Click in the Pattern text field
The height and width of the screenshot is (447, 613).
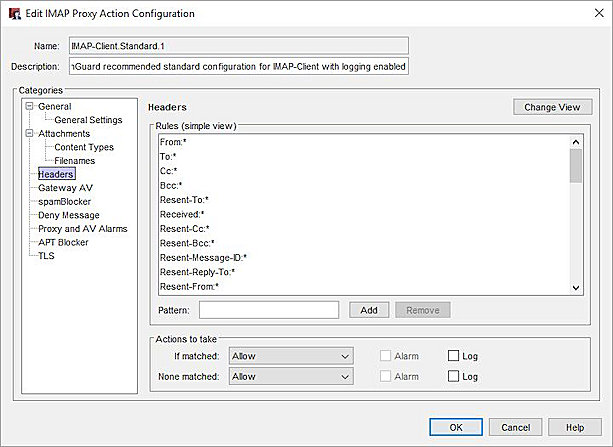pyautogui.click(x=268, y=310)
